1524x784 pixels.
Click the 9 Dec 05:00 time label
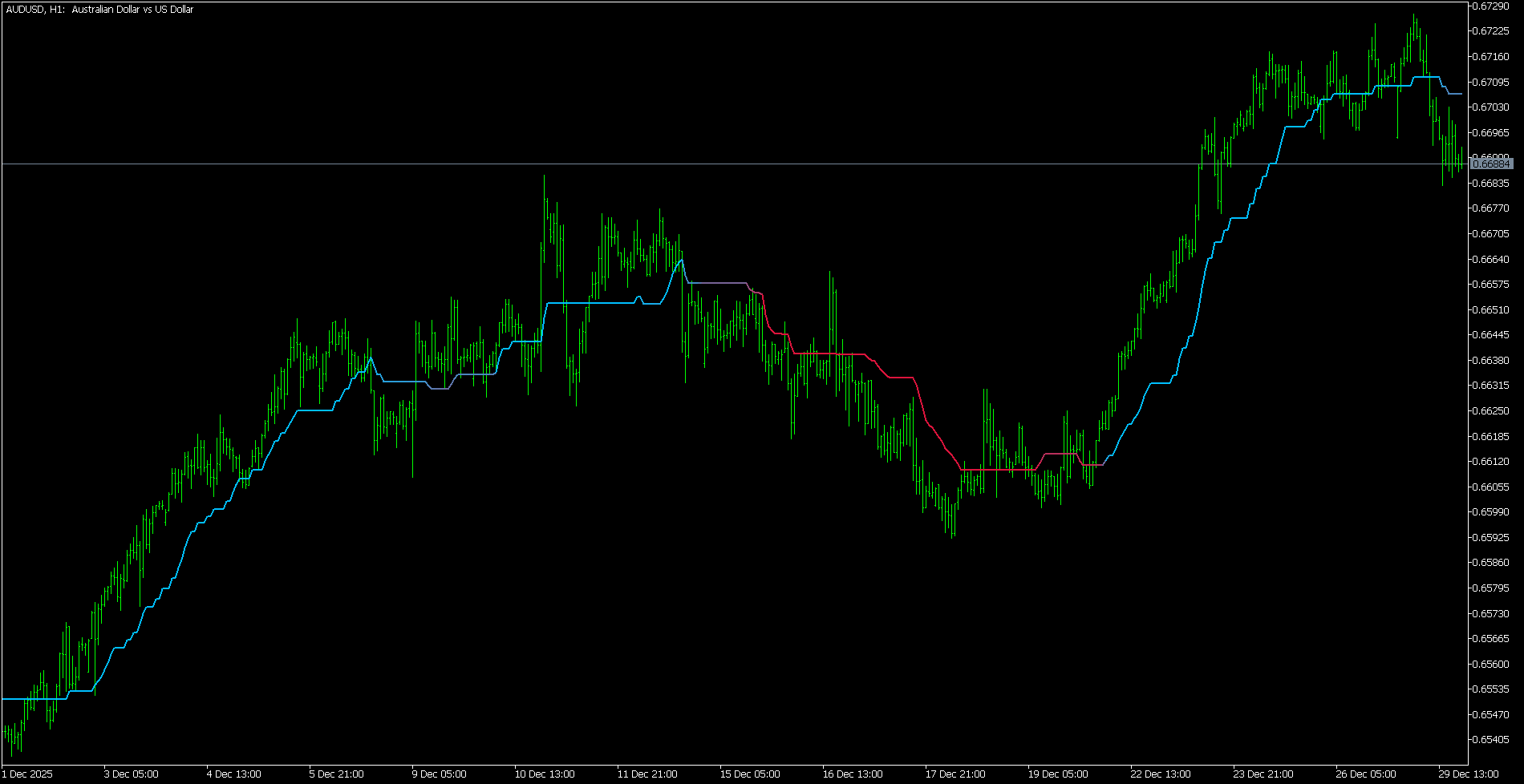(x=440, y=774)
